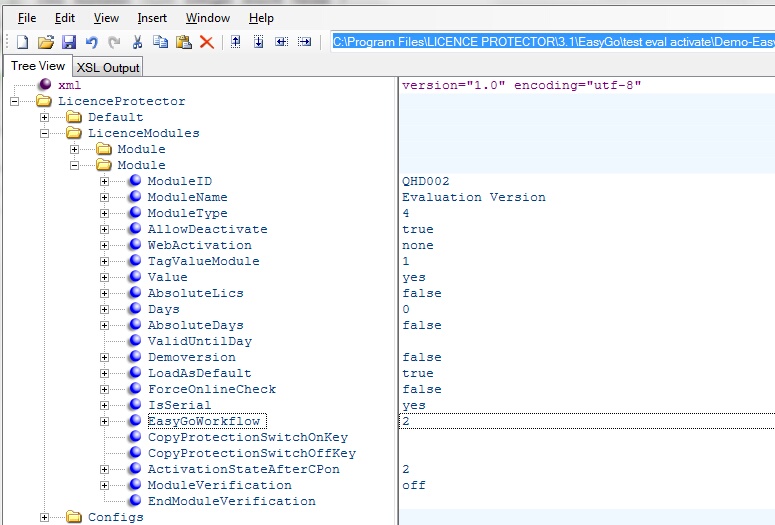This screenshot has width=775, height=525.
Task: Switch to the XSL Output tab
Action: (x=108, y=68)
